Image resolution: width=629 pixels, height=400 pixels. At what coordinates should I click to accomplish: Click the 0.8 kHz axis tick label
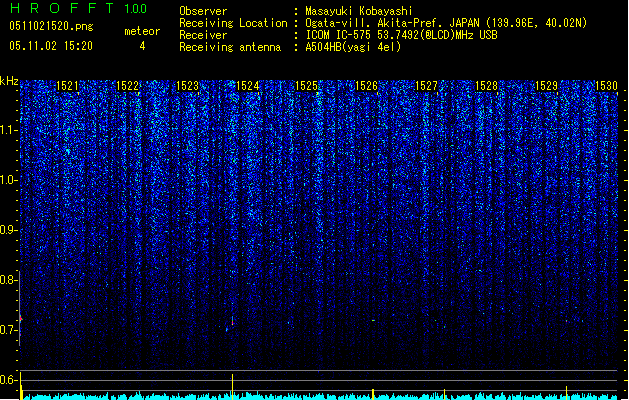point(8,280)
